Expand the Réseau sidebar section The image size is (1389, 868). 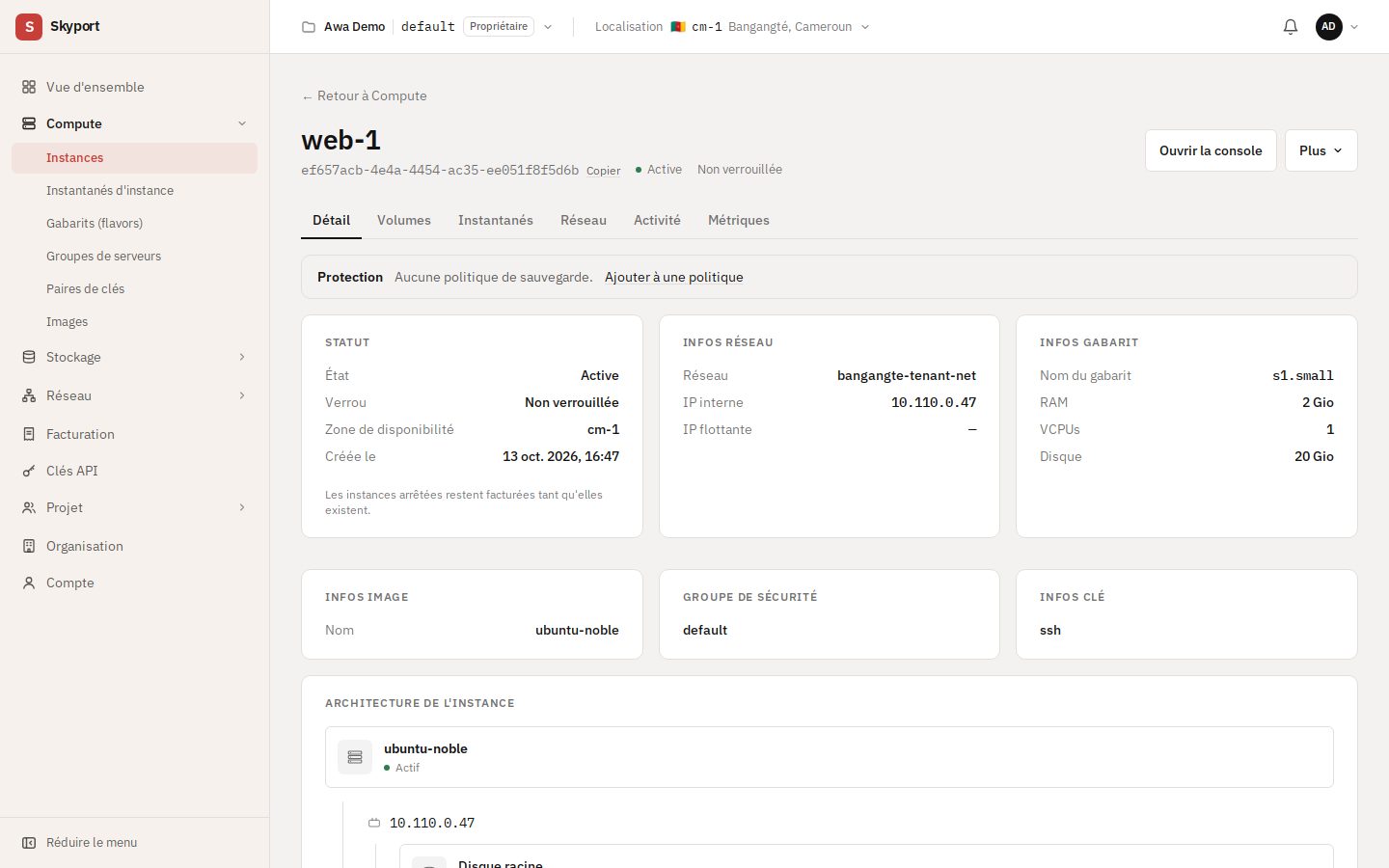[x=242, y=395]
